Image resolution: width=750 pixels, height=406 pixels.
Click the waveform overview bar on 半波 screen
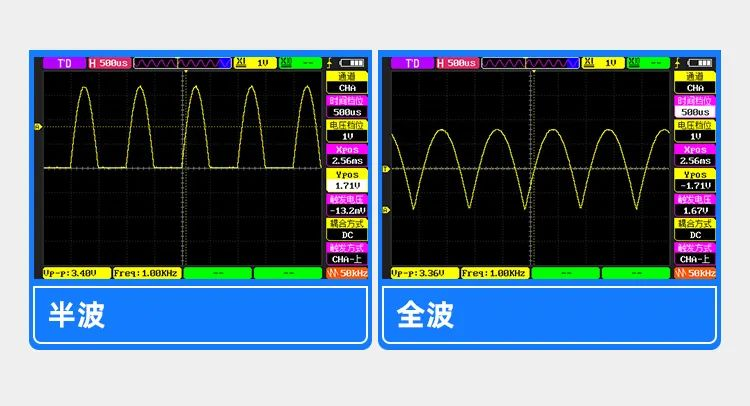[x=182, y=63]
